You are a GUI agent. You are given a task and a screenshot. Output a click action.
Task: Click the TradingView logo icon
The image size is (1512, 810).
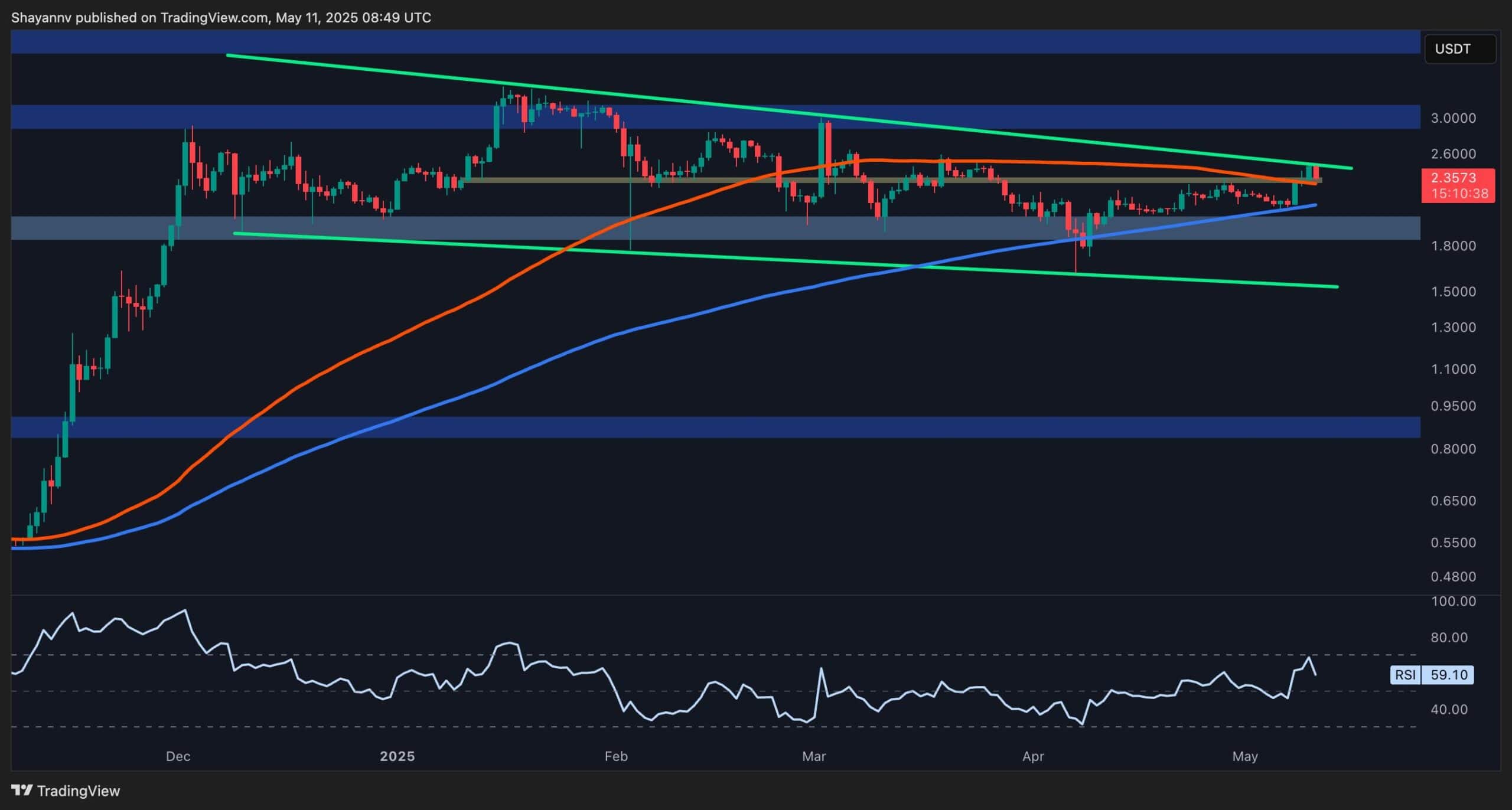point(22,791)
